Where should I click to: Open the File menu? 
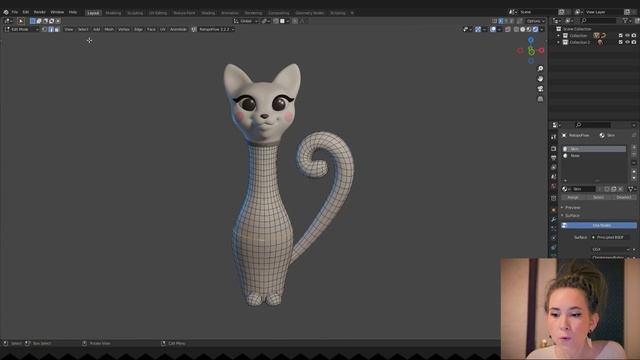(15, 12)
